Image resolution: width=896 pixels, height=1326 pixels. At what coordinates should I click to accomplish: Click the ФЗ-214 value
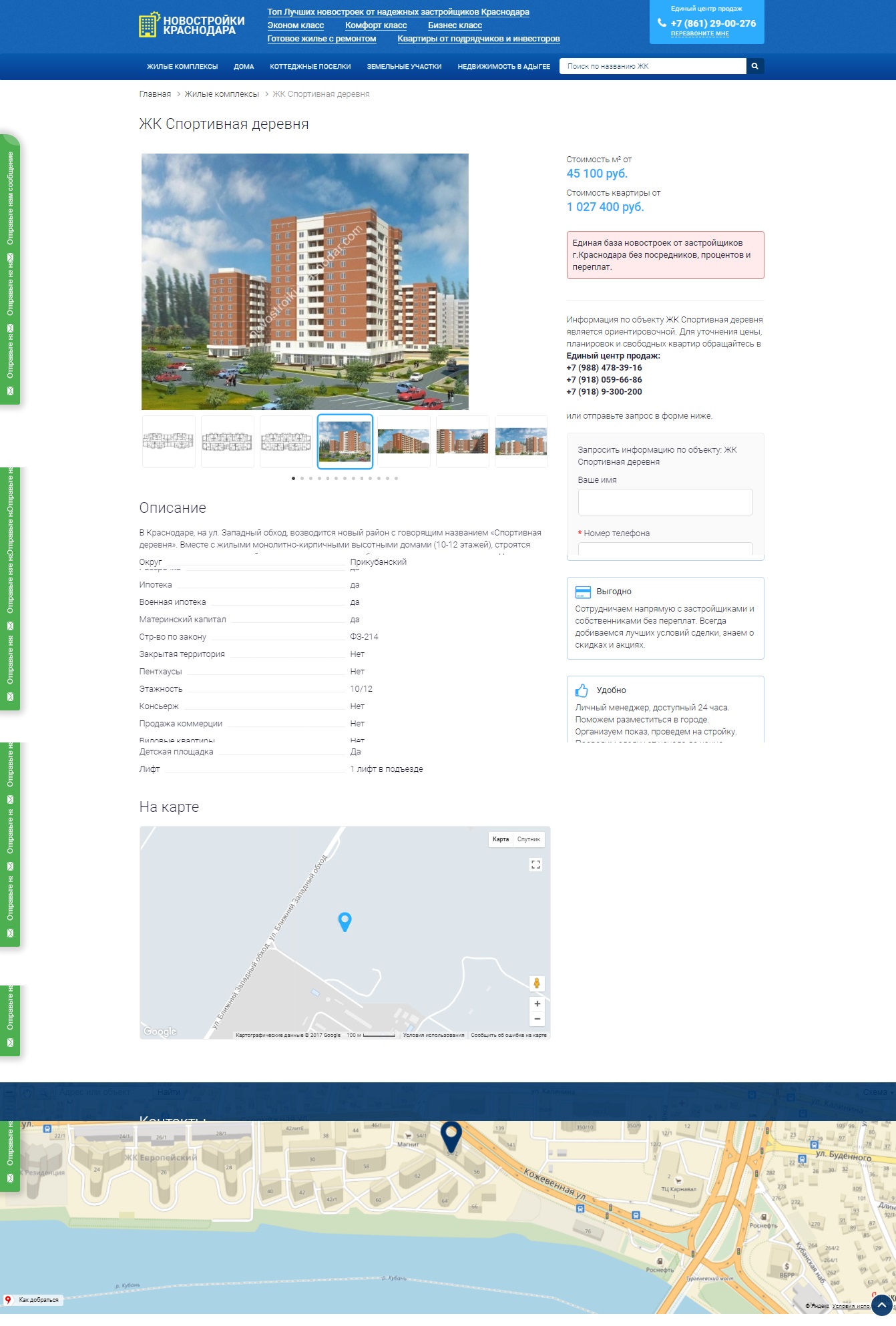pos(364,637)
